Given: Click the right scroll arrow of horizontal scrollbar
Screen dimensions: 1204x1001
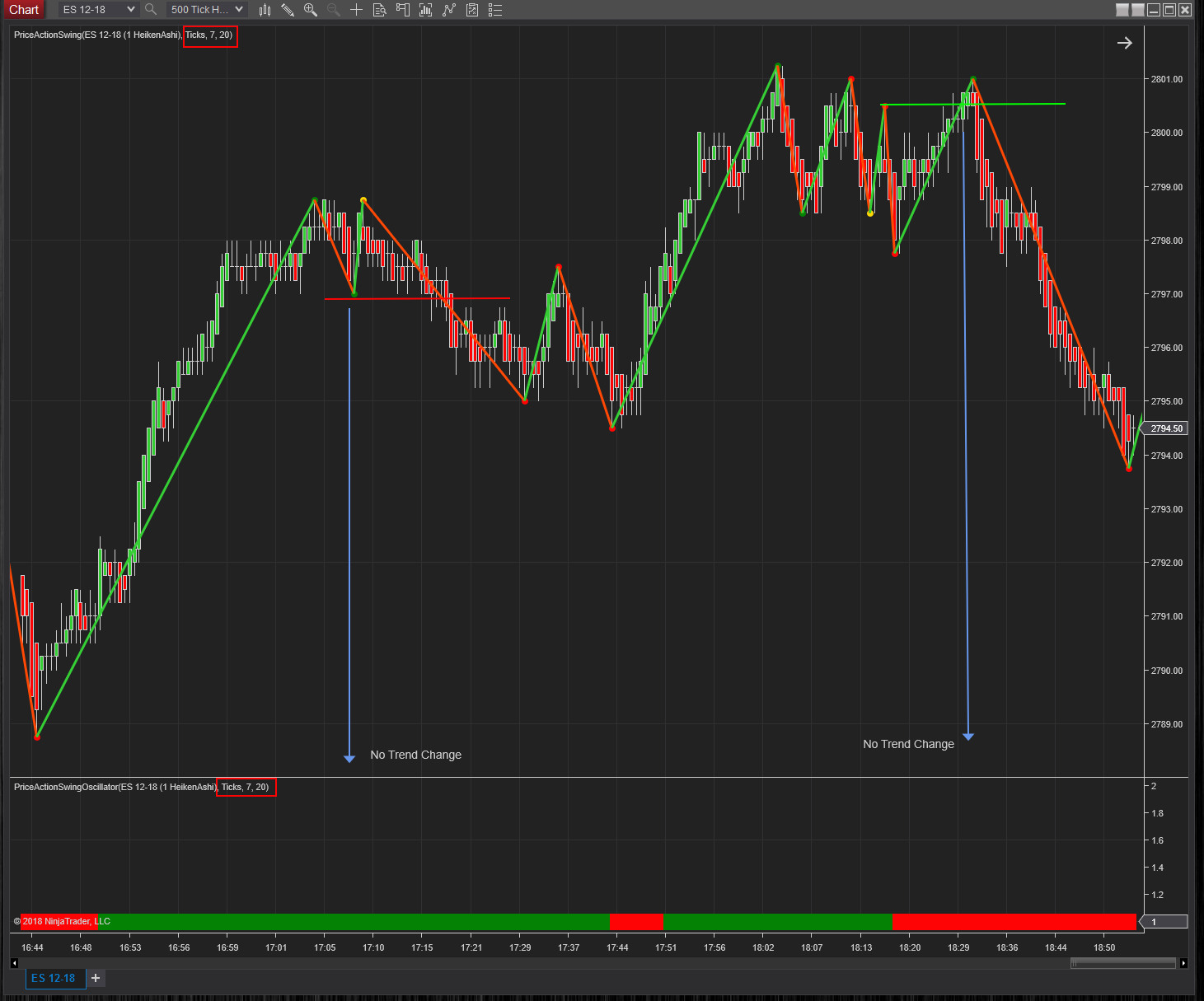Looking at the screenshot, I should pos(1183,963).
